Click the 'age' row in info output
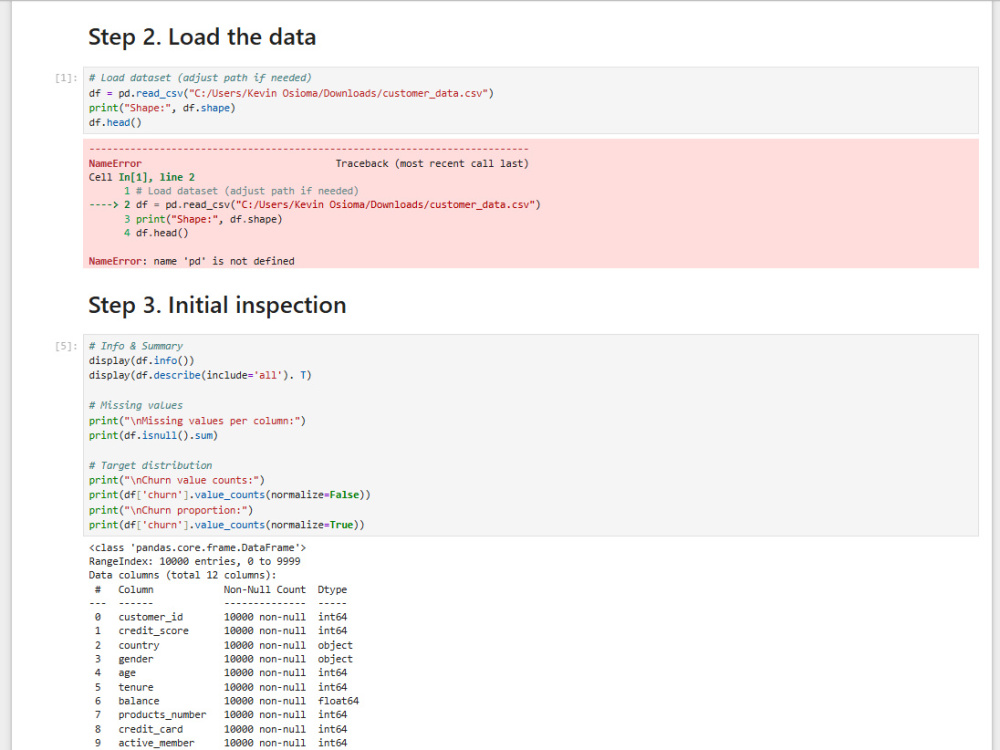This screenshot has width=1000, height=750. click(221, 673)
